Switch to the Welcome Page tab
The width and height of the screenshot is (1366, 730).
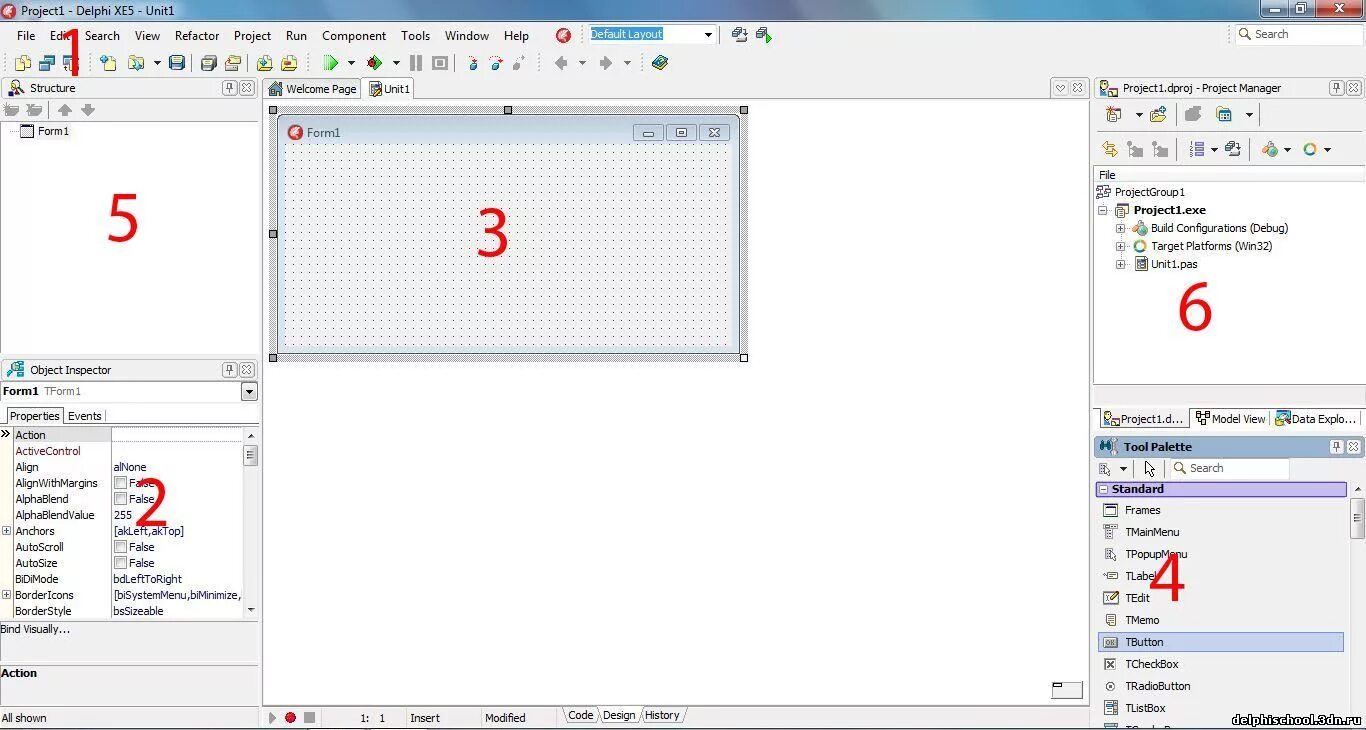click(312, 88)
